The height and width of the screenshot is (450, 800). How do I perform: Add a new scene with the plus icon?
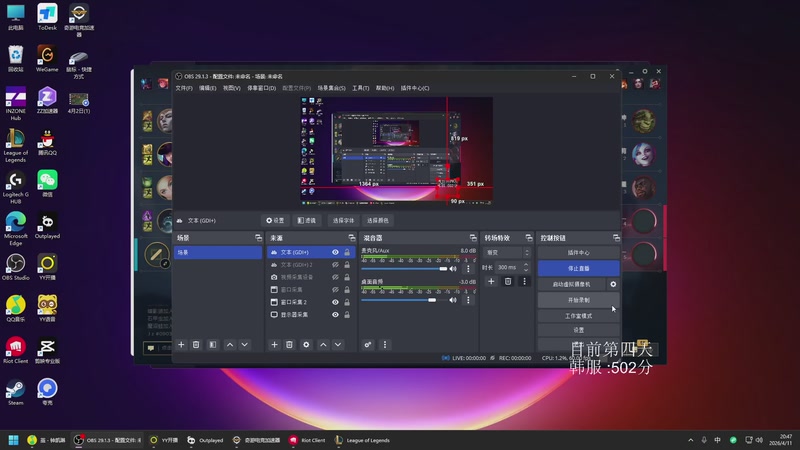pos(181,345)
